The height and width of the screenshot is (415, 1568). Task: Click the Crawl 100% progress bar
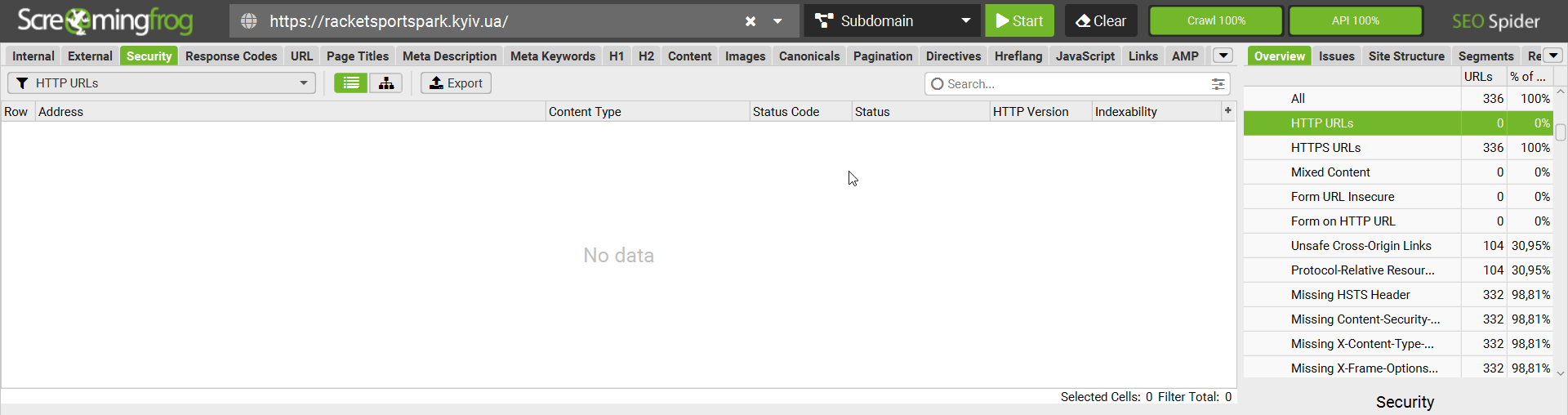tap(1216, 21)
